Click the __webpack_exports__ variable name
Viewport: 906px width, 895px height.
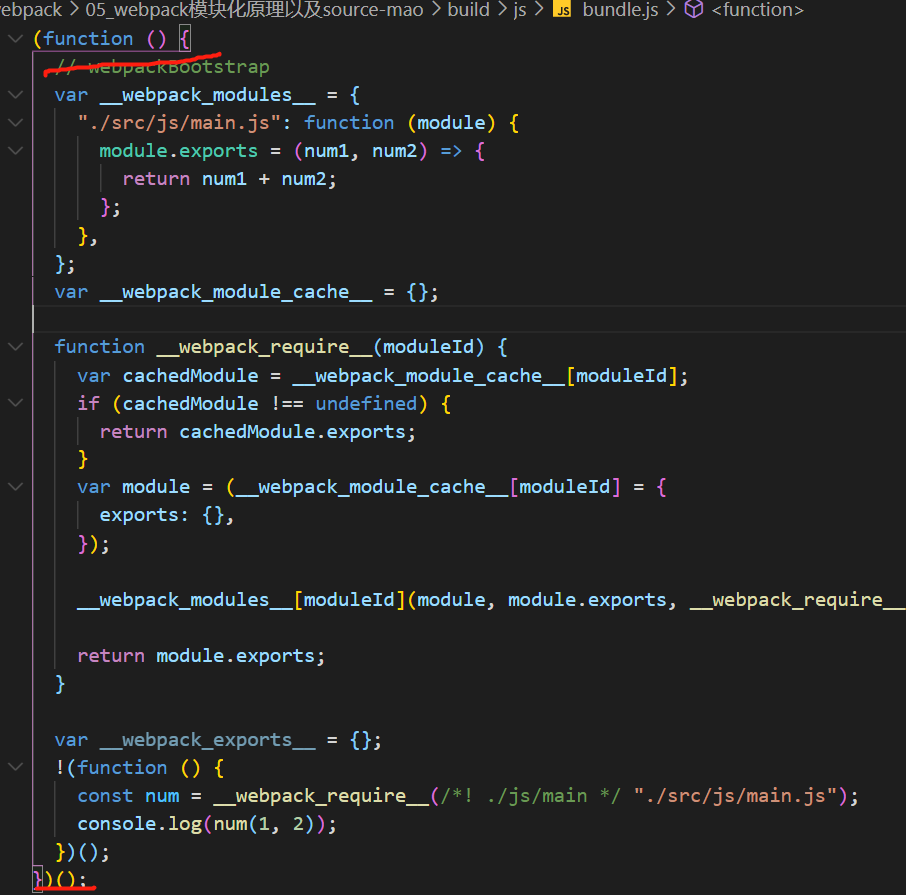point(207,741)
